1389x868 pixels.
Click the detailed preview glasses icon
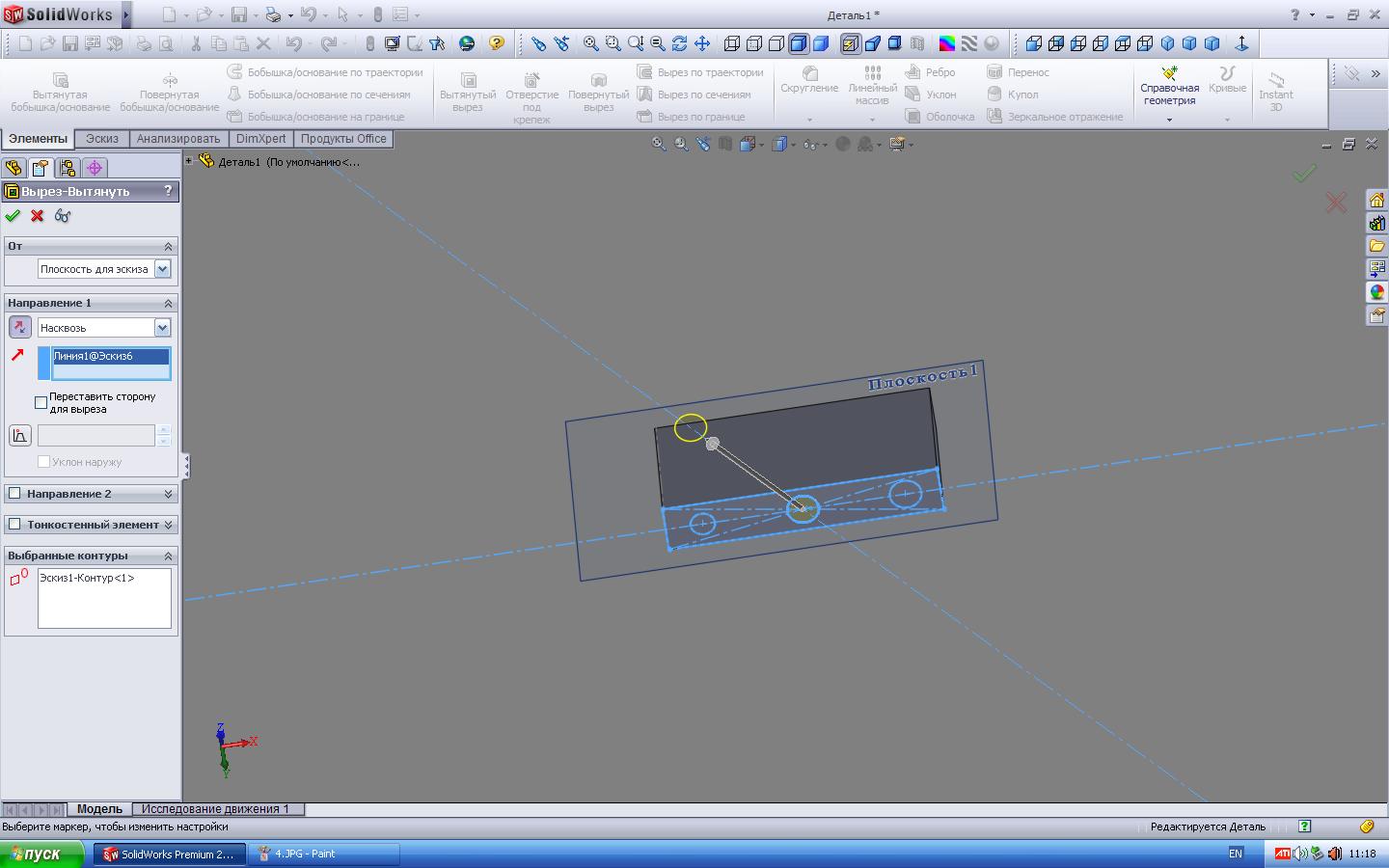click(63, 216)
